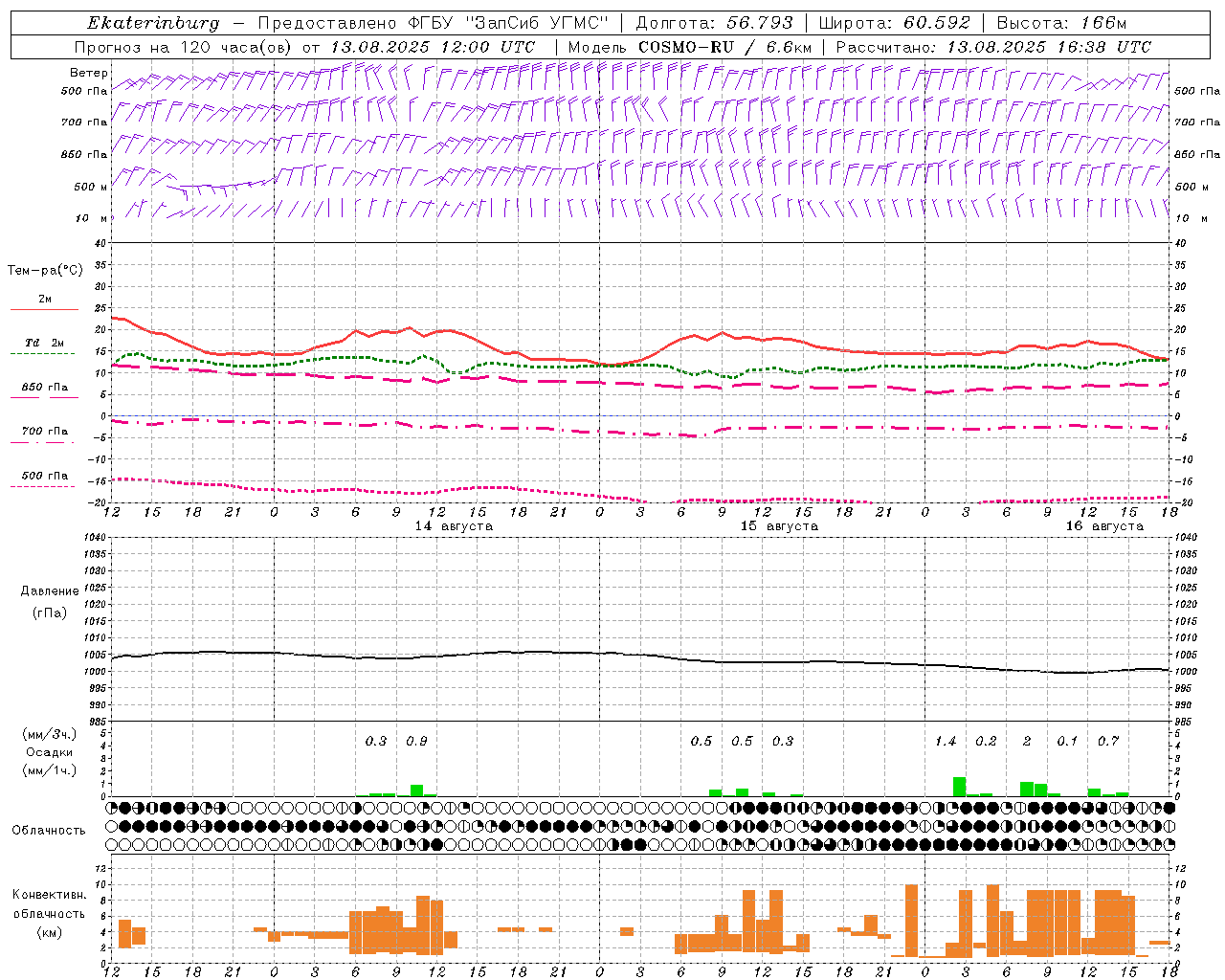Viewport: 1225px width, 980px height.
Task: Click the 0.9 precipitation value
Action: [x=416, y=741]
